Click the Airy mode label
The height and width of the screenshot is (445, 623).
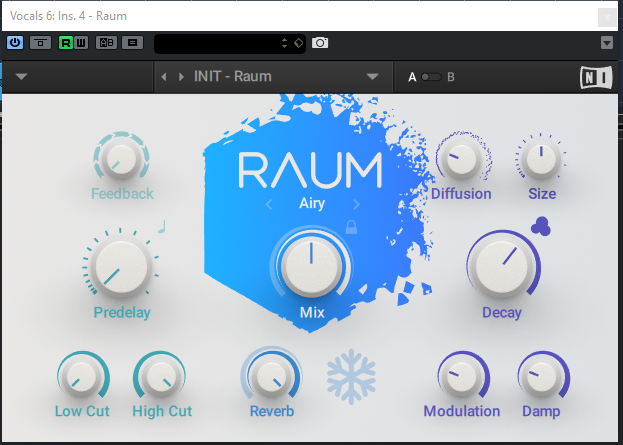312,203
